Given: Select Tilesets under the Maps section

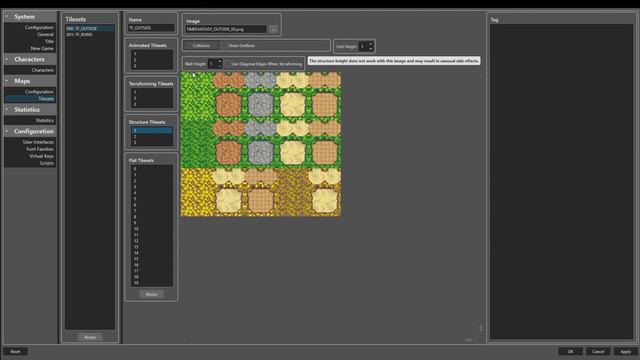Looking at the screenshot, I should click(x=30, y=98).
